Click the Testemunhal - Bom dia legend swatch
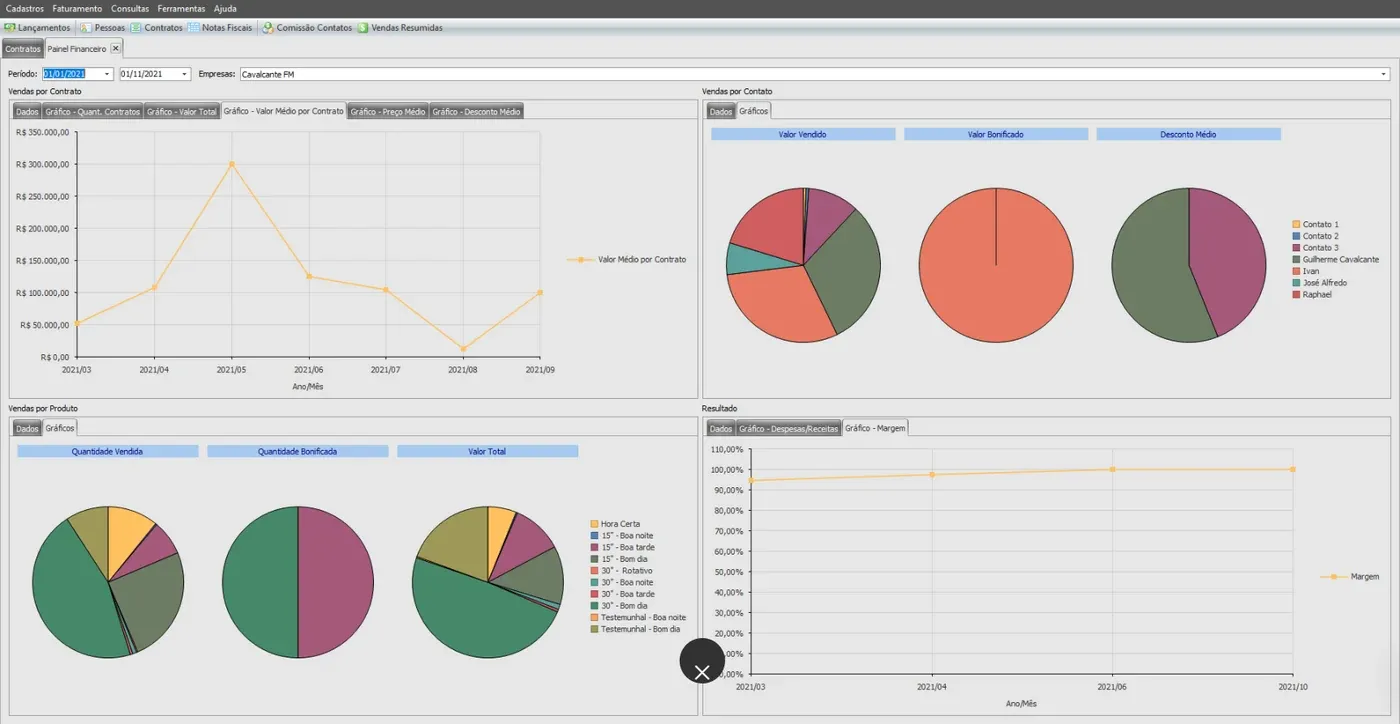 594,629
